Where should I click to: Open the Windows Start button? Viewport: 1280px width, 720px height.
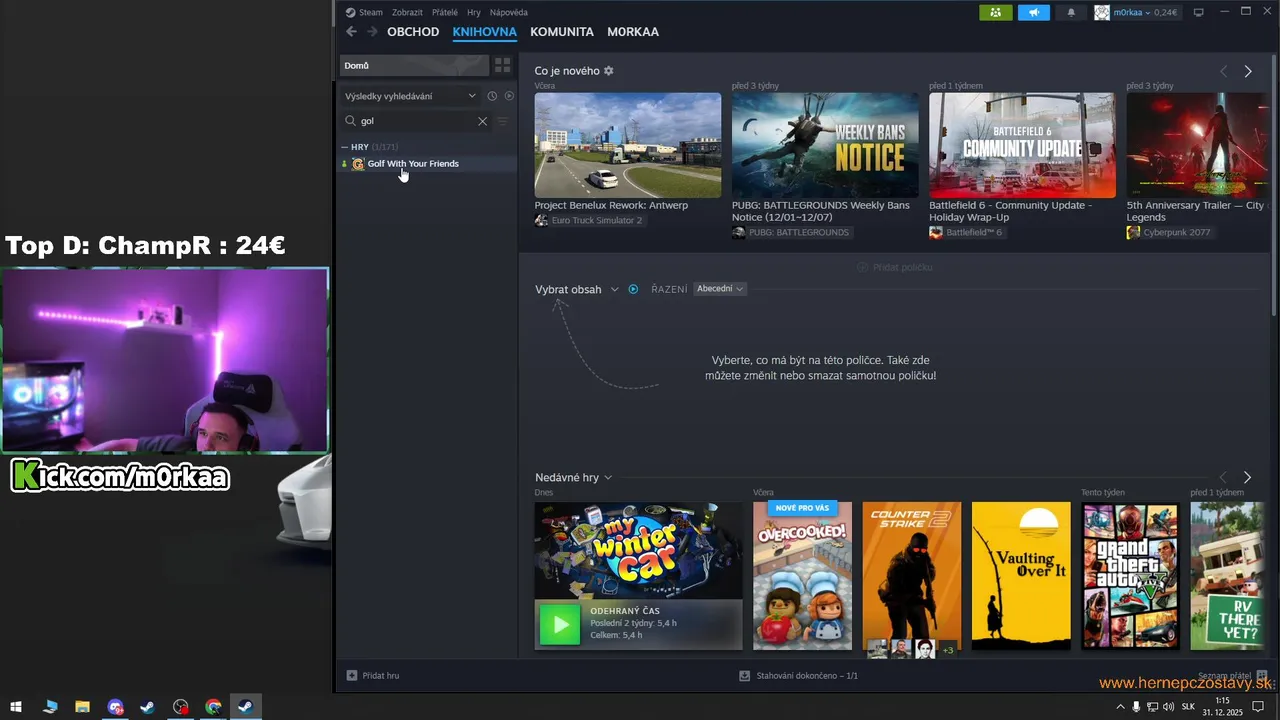(x=16, y=707)
